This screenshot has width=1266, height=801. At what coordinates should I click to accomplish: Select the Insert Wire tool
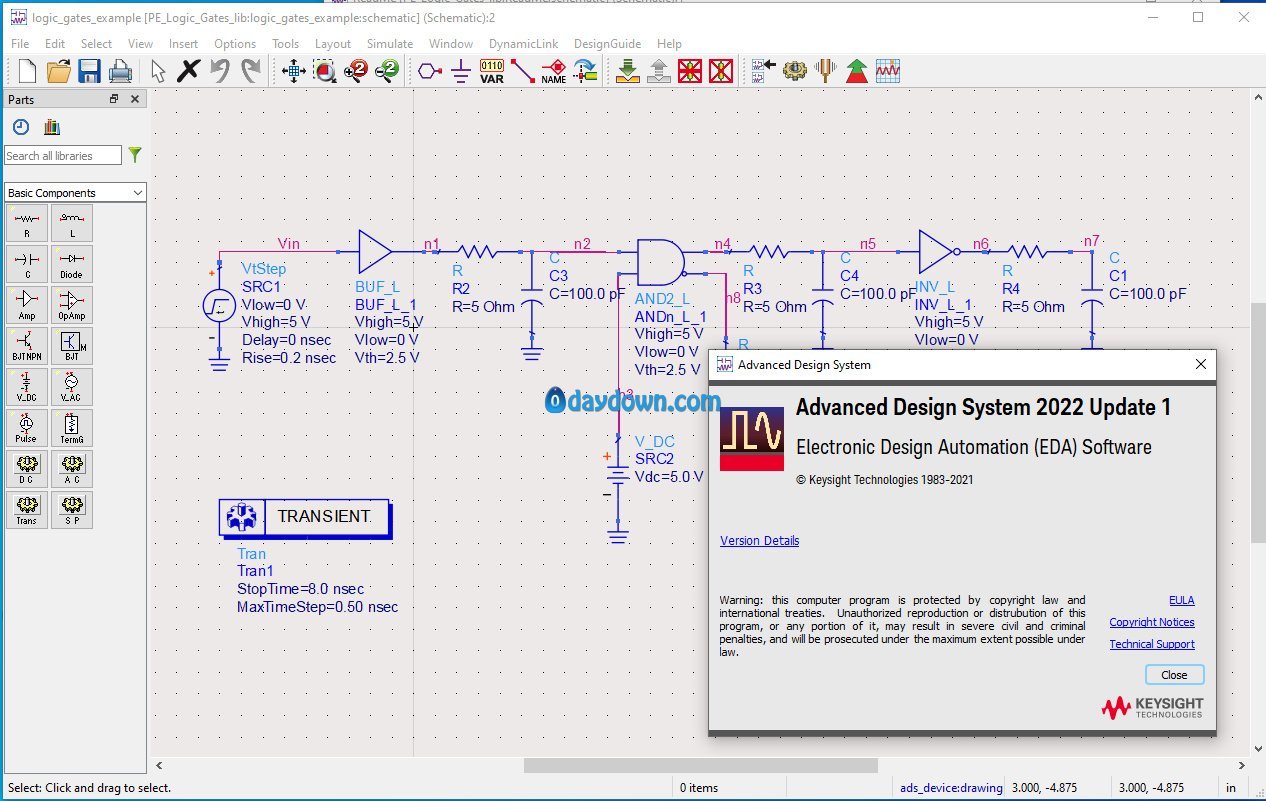[523, 71]
